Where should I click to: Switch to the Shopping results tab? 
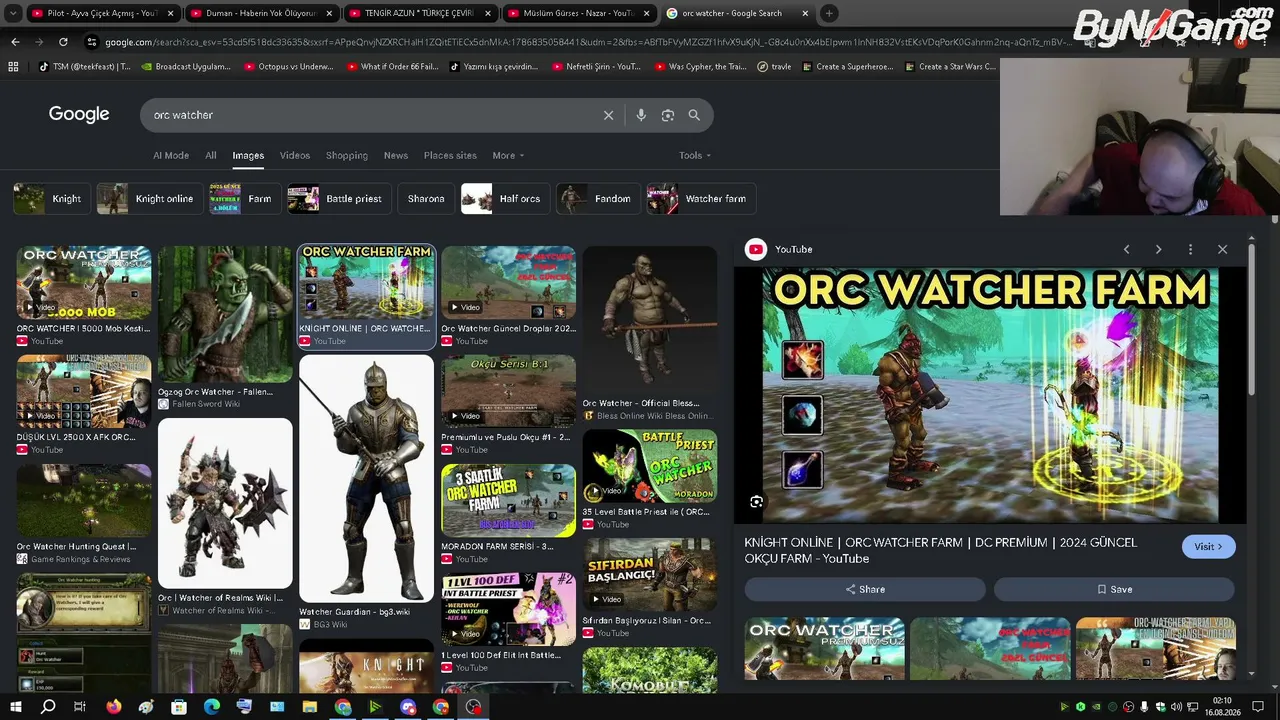[x=347, y=155]
